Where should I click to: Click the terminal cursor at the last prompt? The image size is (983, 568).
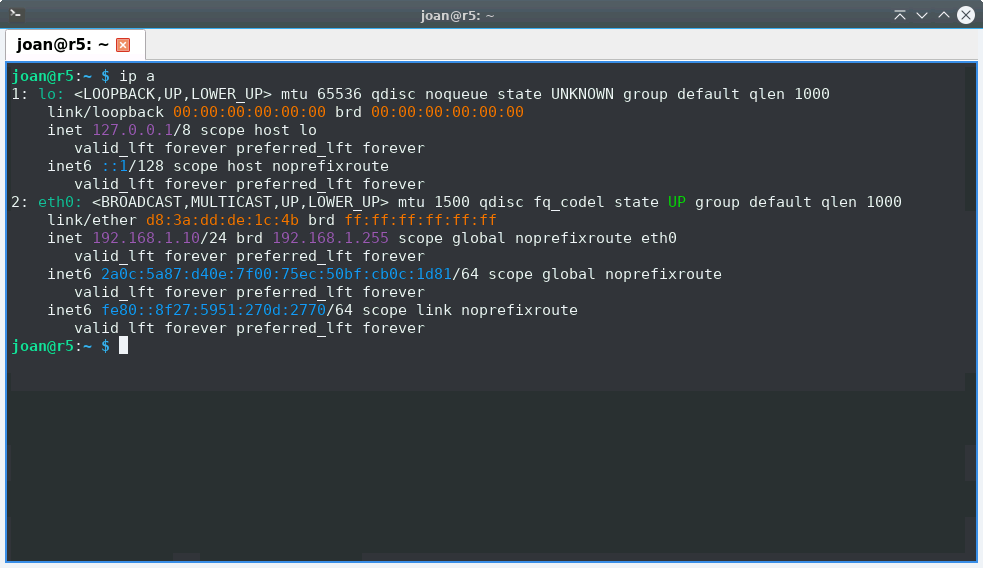coord(124,346)
